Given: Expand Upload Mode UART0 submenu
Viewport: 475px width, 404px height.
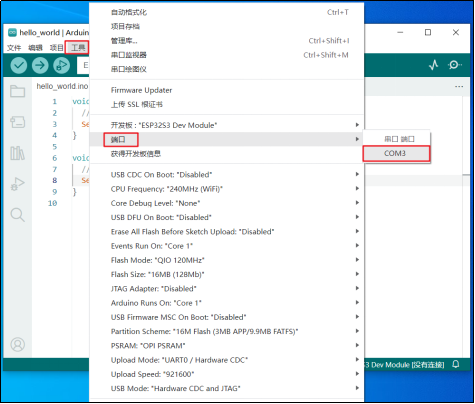Looking at the screenshot, I should 227,360.
